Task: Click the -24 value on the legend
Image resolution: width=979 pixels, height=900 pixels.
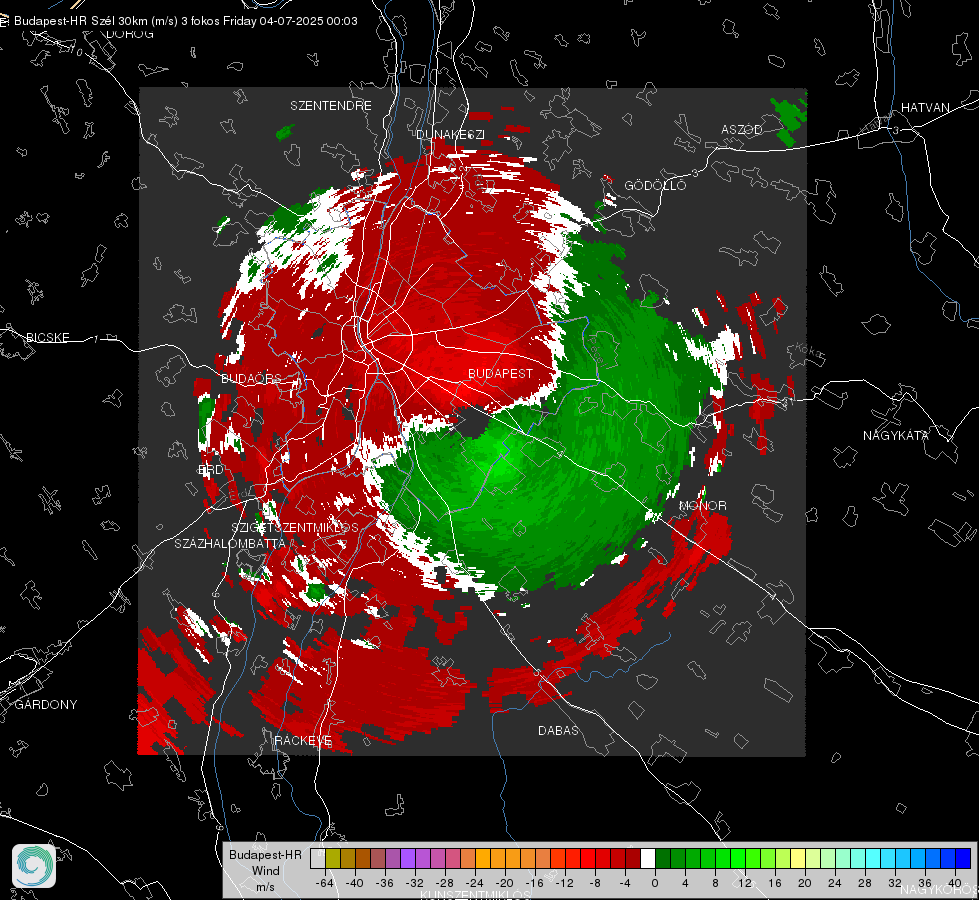Action: 475,883
